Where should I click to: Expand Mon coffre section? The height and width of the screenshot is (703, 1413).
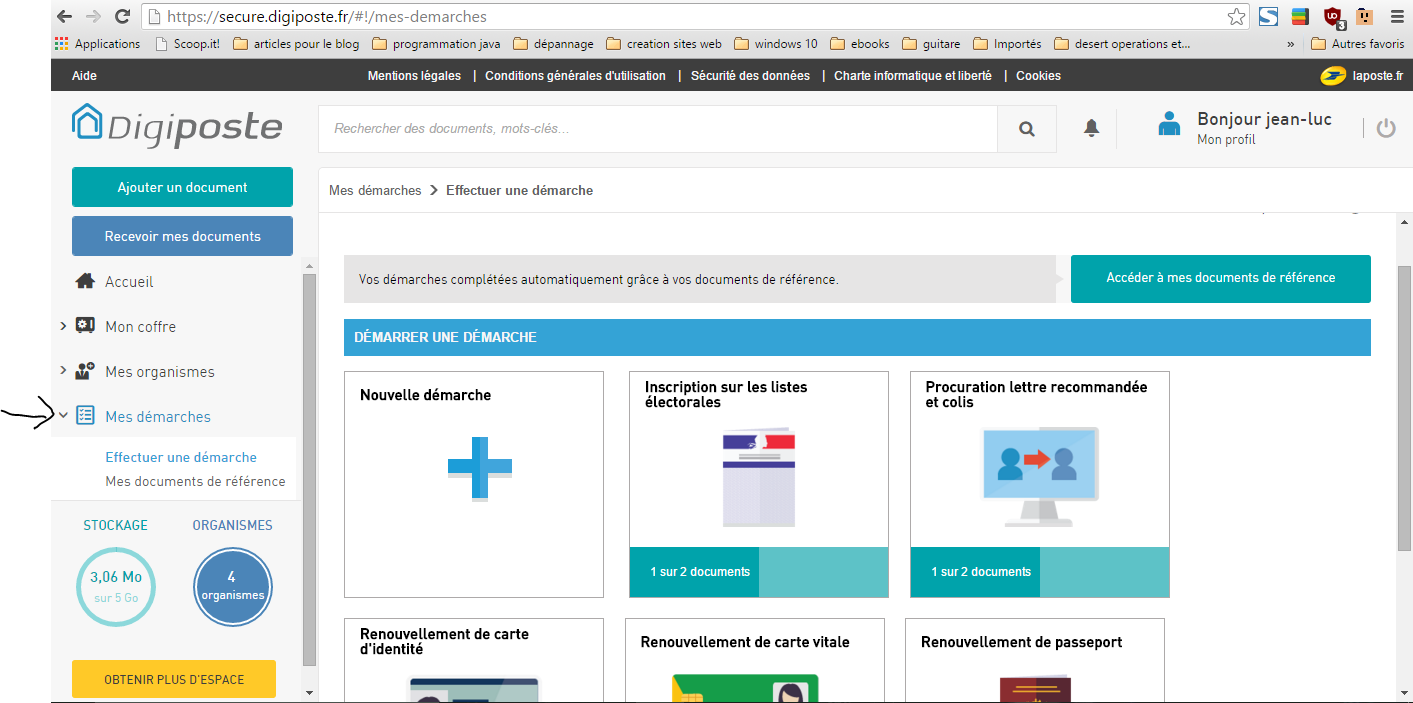tap(63, 326)
